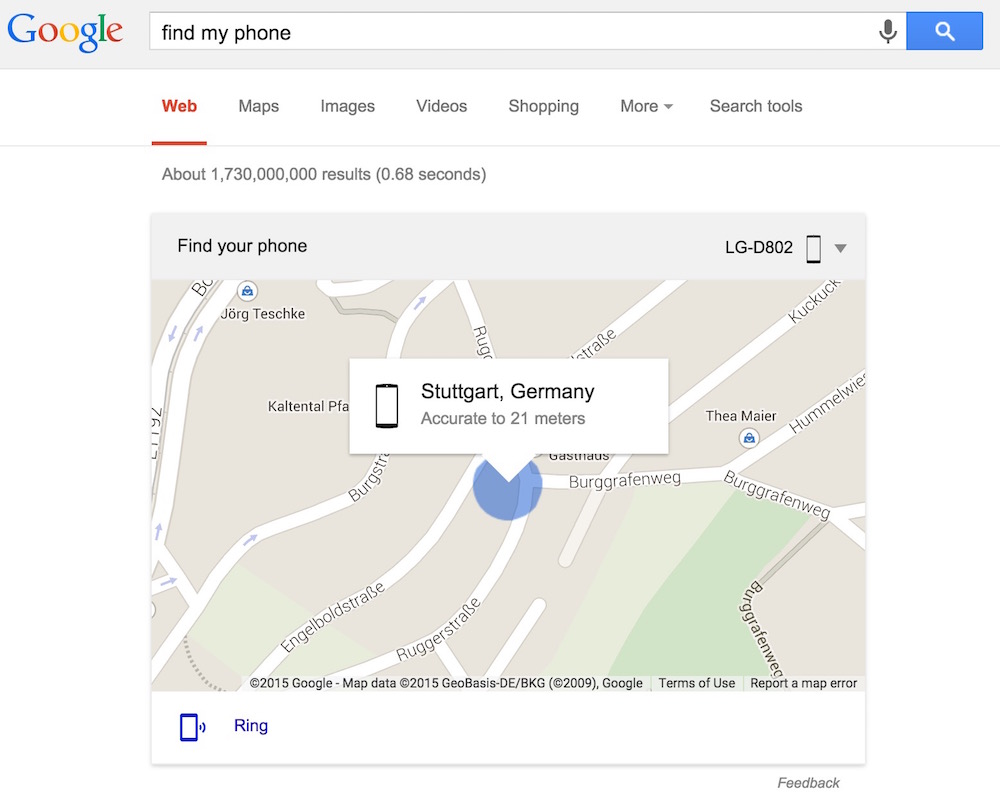Click the Jörg Teschke shop marker icon
Viewport: 1000px width, 811px height.
(x=247, y=291)
